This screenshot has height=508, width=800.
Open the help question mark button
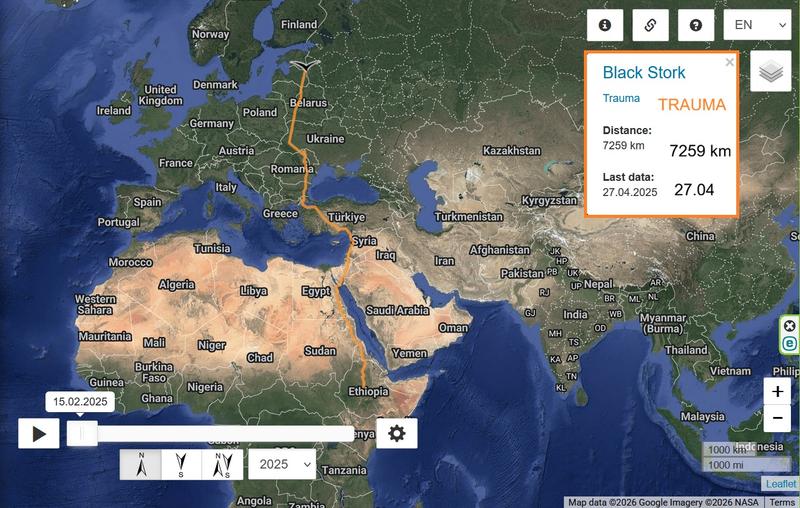pyautogui.click(x=695, y=25)
